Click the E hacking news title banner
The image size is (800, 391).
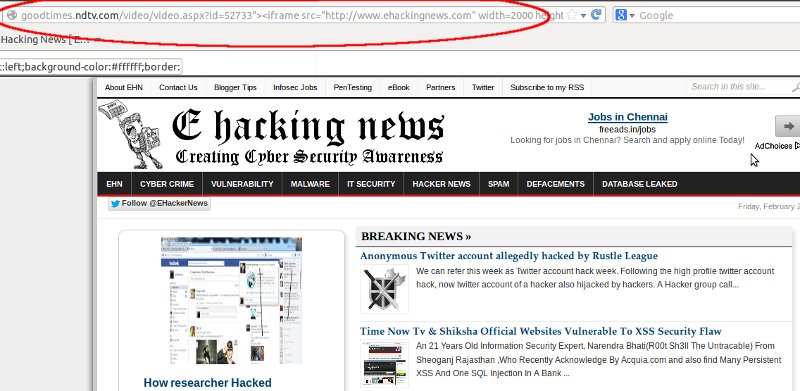point(308,137)
